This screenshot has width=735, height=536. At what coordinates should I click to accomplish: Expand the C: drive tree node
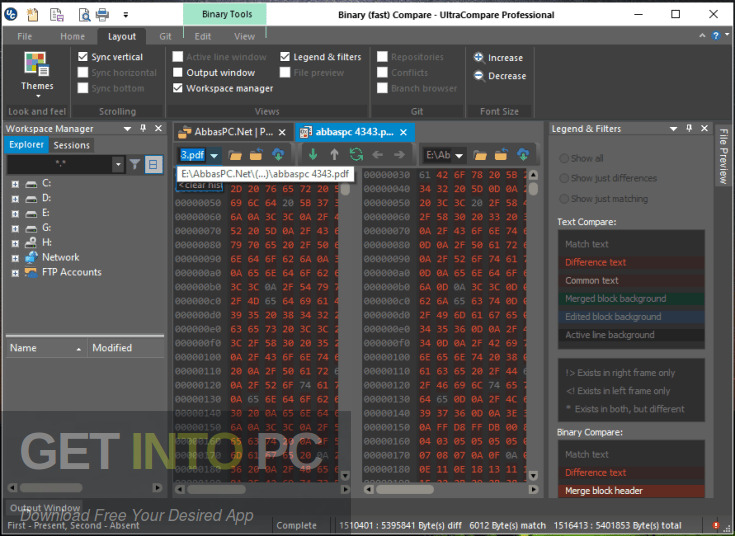(15, 184)
